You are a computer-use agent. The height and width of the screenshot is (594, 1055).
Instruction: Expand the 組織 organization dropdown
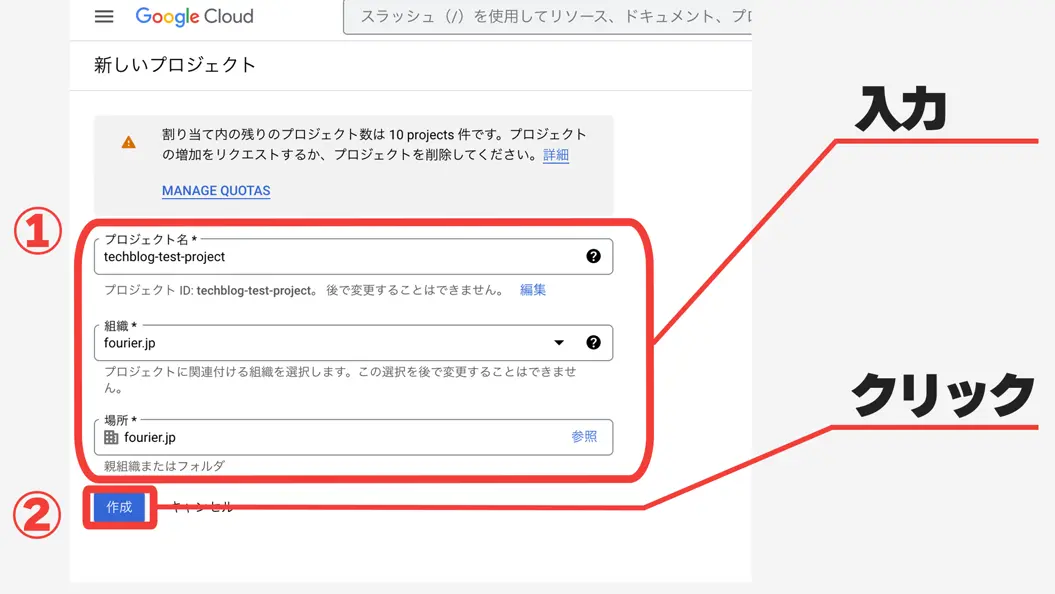click(x=558, y=343)
